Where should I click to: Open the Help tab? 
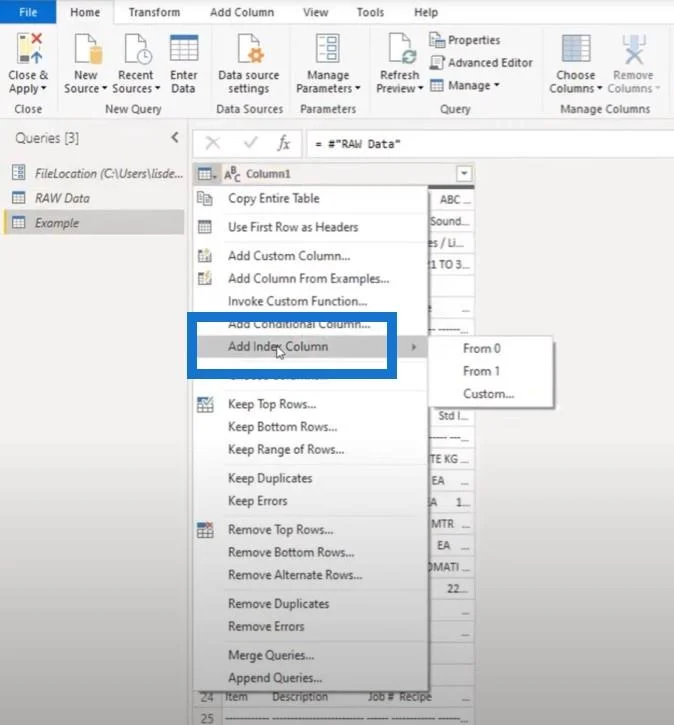tap(426, 12)
